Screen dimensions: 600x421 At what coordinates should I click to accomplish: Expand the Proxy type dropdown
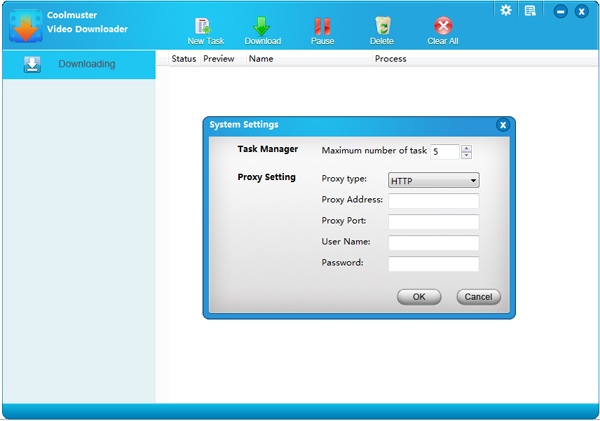coord(434,181)
